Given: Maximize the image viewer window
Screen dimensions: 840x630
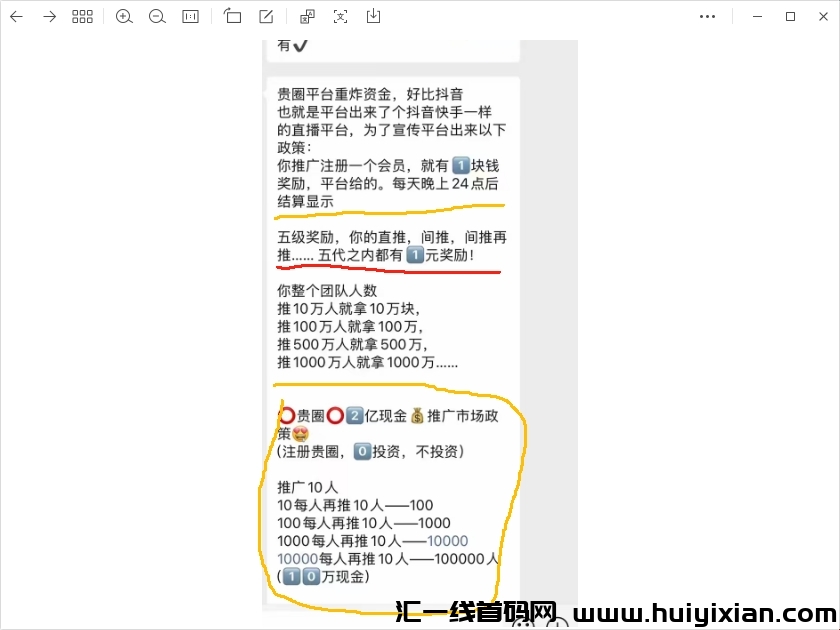Looking at the screenshot, I should tap(789, 17).
